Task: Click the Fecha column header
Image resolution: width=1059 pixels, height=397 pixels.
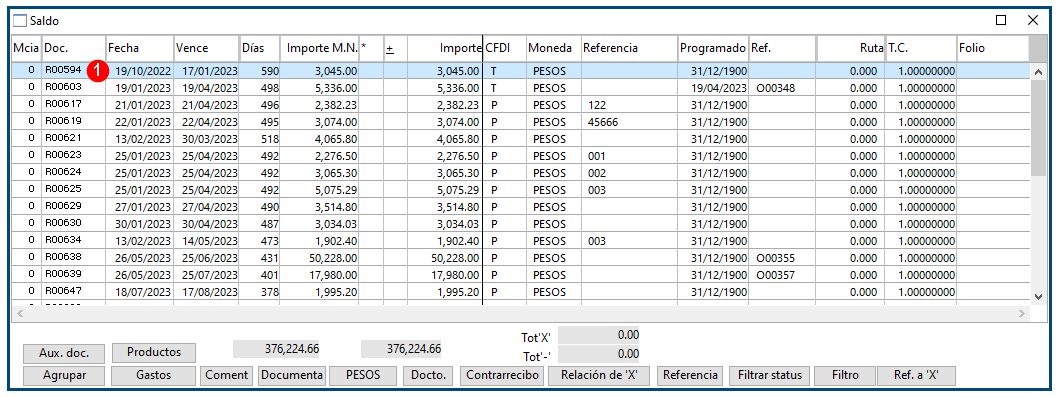Action: coord(140,48)
